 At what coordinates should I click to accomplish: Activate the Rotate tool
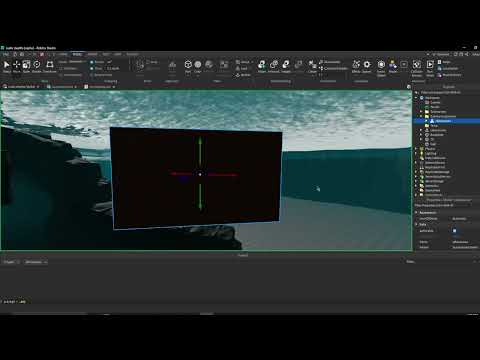37,66
